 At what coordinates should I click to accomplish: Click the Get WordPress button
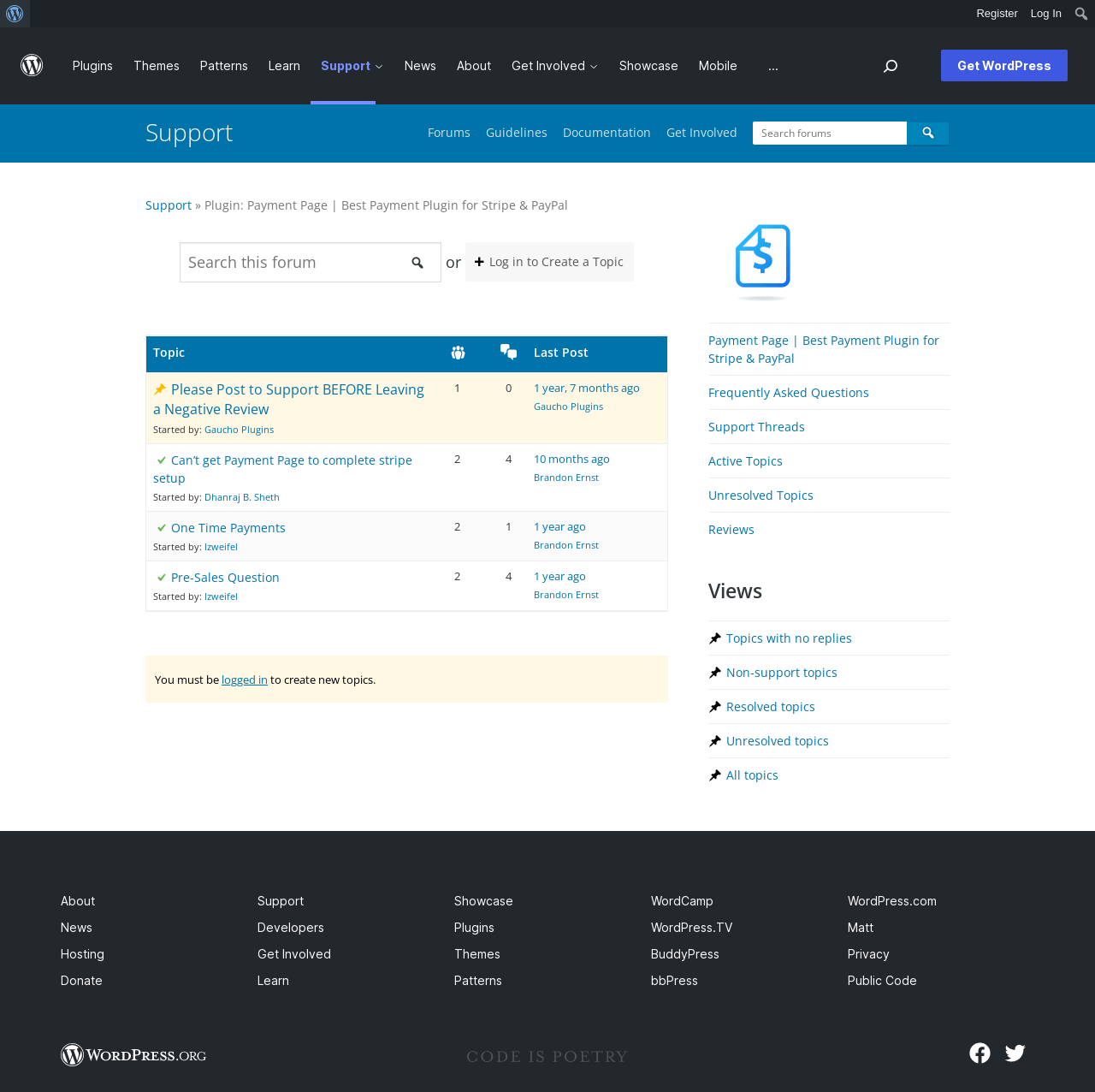coord(1004,66)
